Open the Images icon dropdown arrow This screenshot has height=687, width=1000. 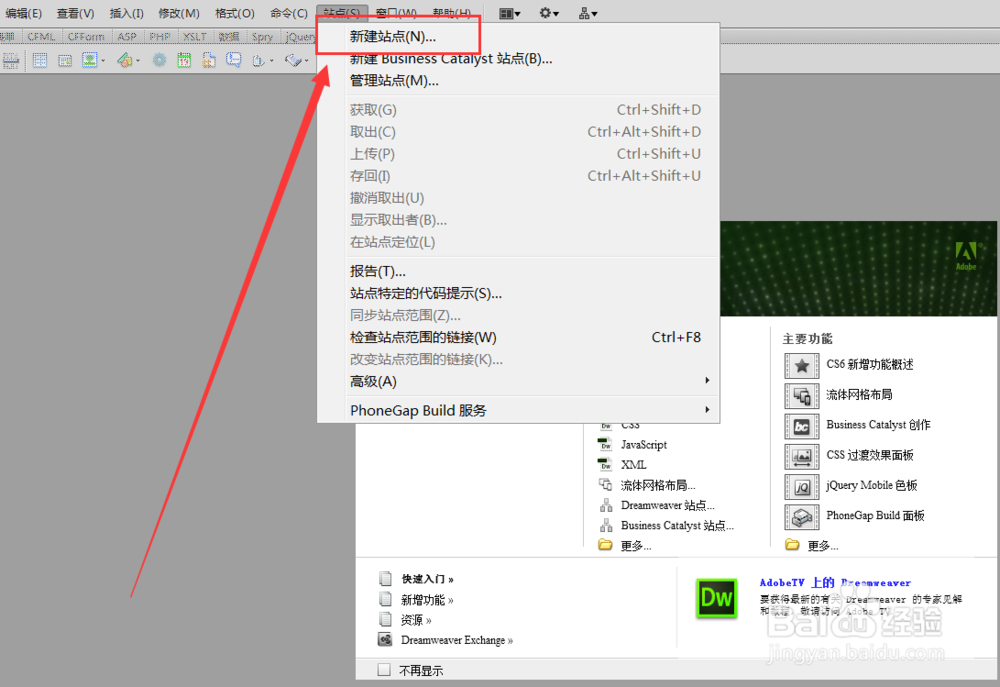(x=103, y=61)
